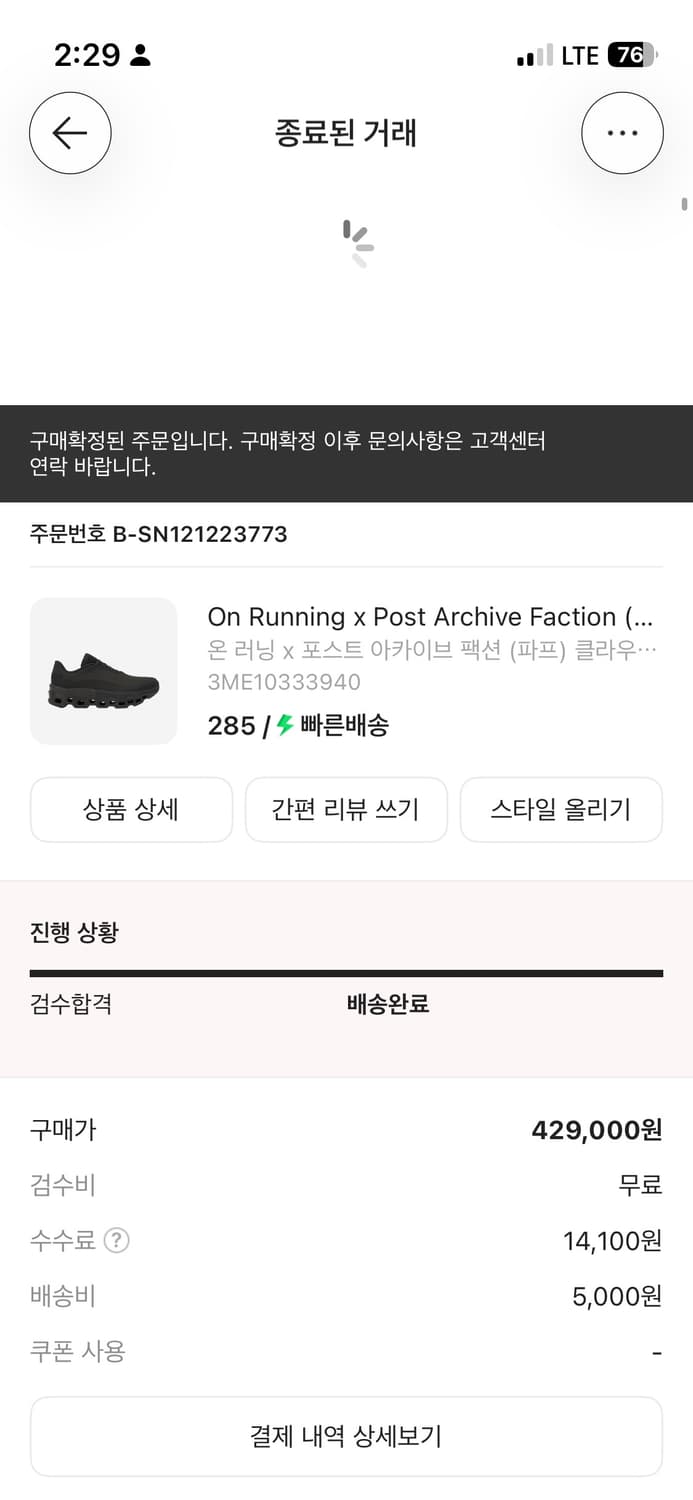Select 스타일 올리기 to upload a style
Image resolution: width=693 pixels, height=1500 pixels.
tap(561, 810)
